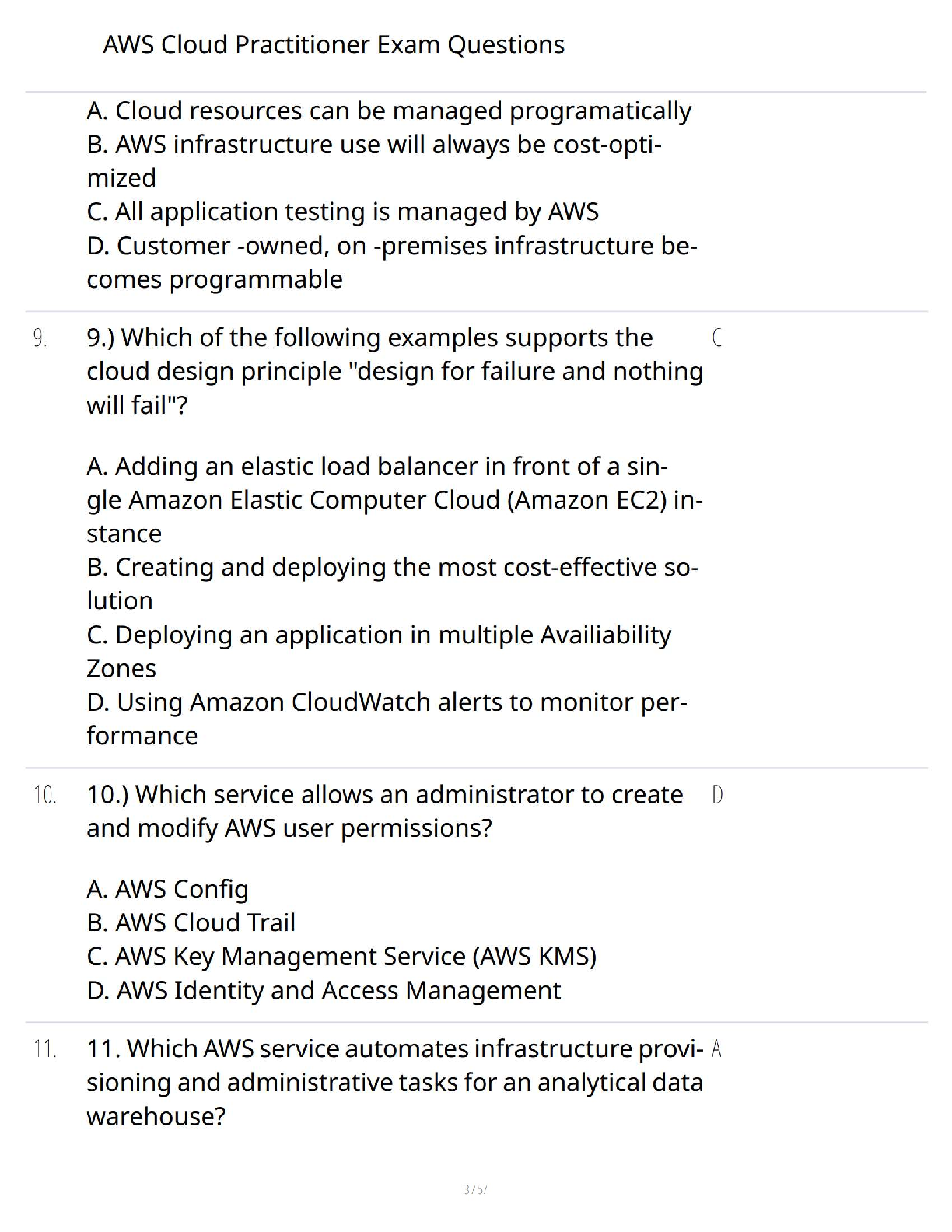
Task: Click the answer letter C beside question 9
Action: click(x=716, y=338)
